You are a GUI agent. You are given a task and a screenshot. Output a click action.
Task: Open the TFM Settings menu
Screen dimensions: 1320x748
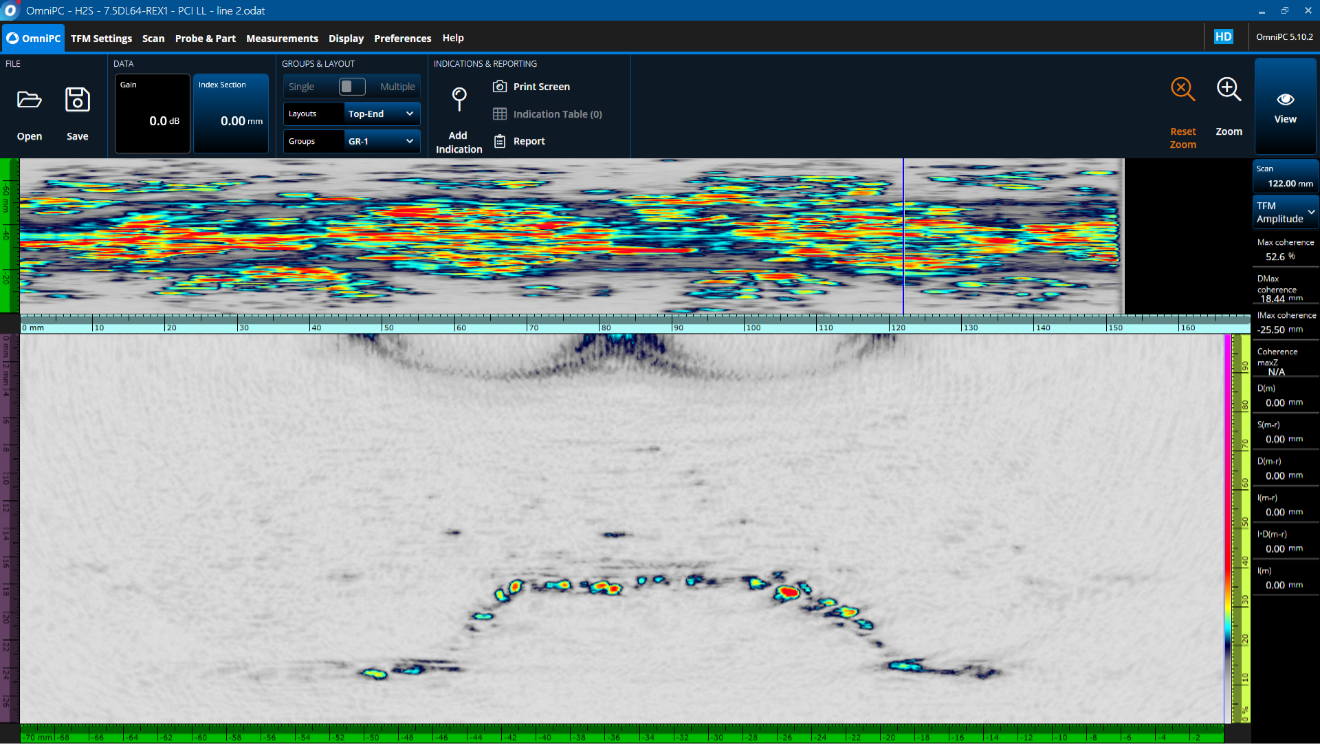(101, 38)
